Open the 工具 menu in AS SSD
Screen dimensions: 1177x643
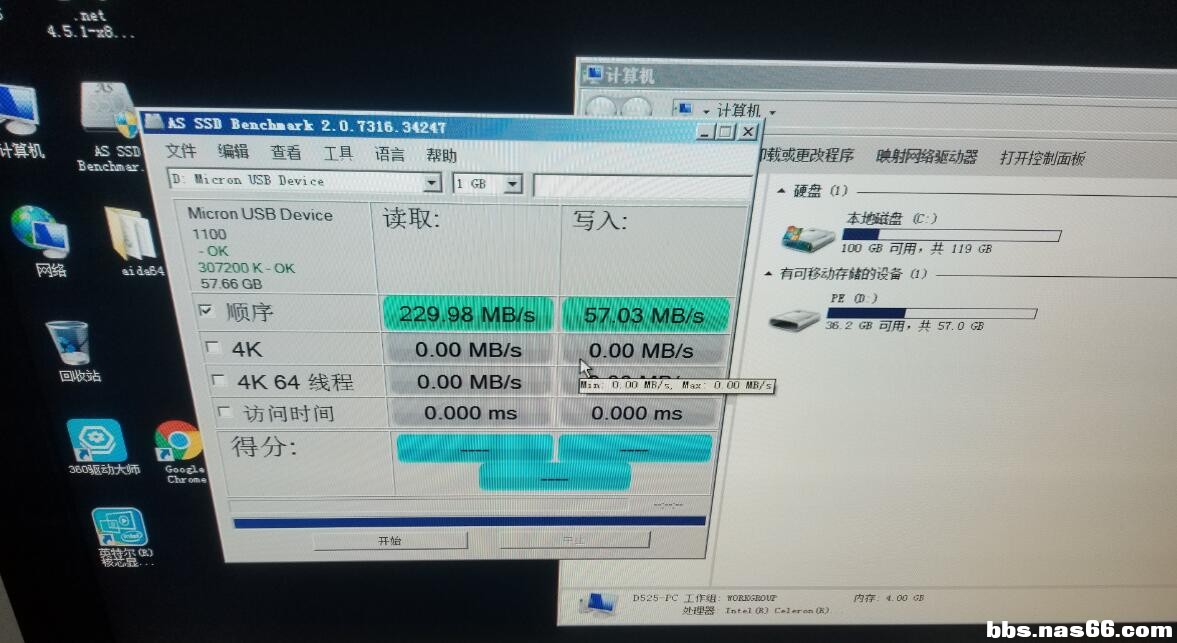tap(339, 153)
